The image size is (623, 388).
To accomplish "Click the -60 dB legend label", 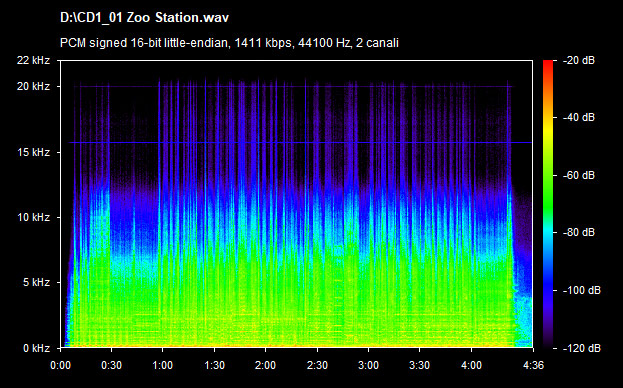I will [578, 175].
